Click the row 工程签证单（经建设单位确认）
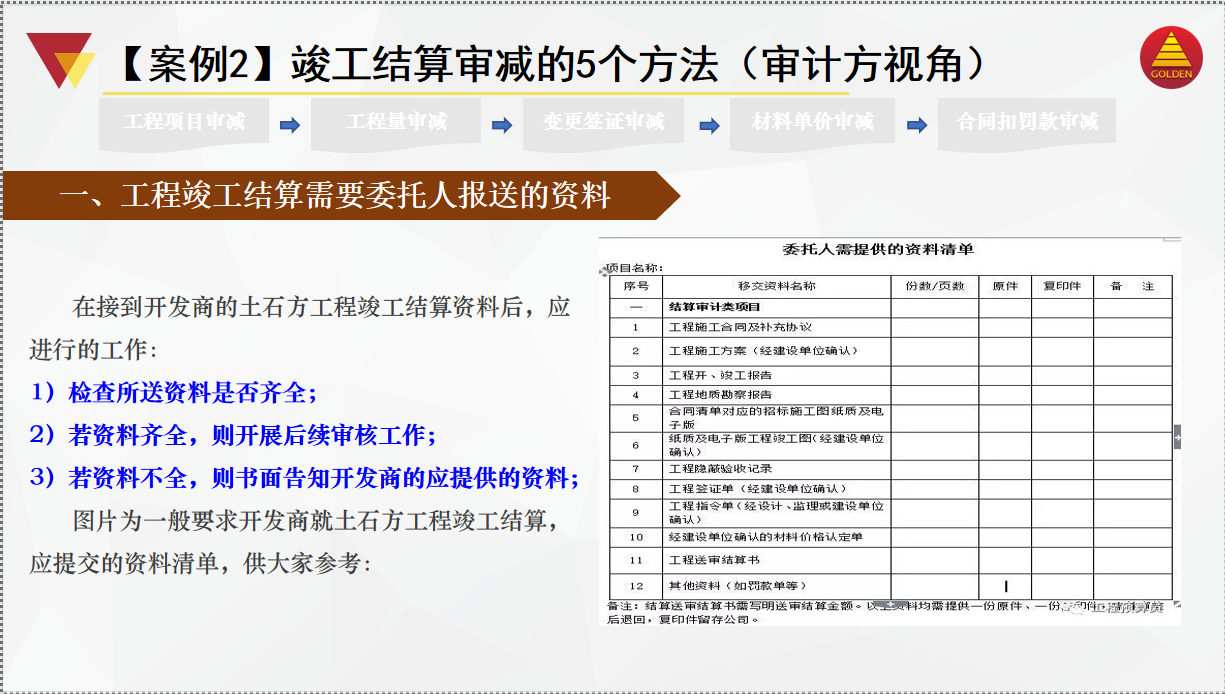The image size is (1225, 694). click(x=891, y=489)
